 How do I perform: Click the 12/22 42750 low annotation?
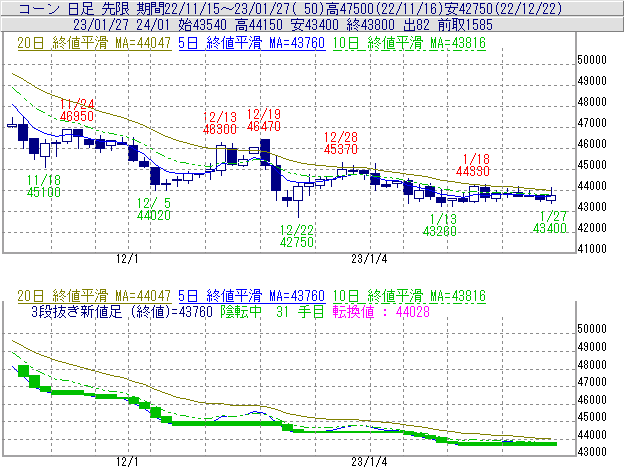pos(297,236)
